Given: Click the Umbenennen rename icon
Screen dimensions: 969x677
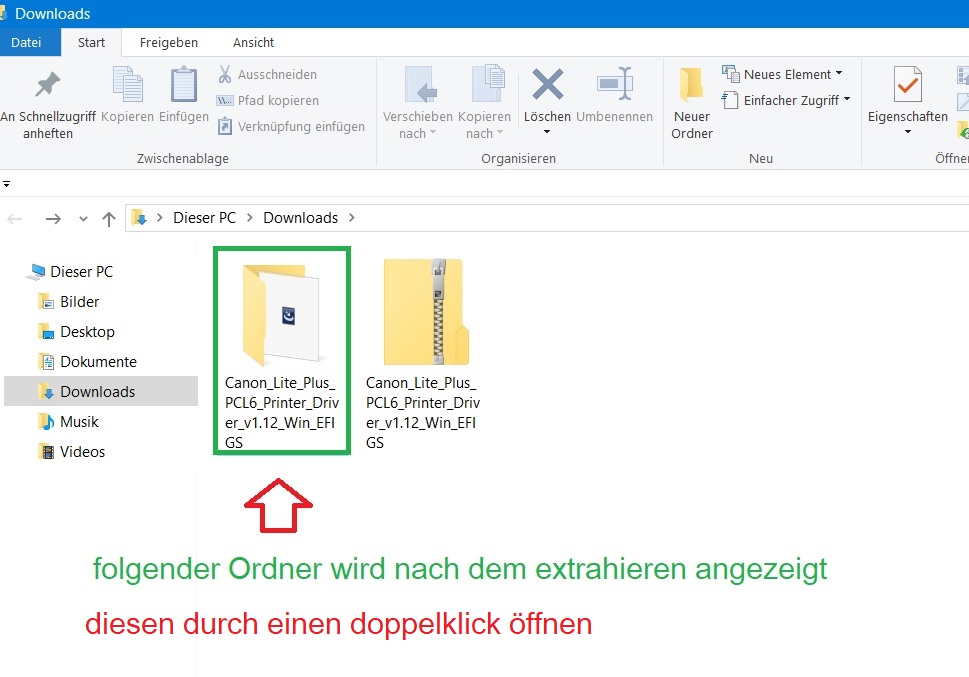Looking at the screenshot, I should pos(615,83).
